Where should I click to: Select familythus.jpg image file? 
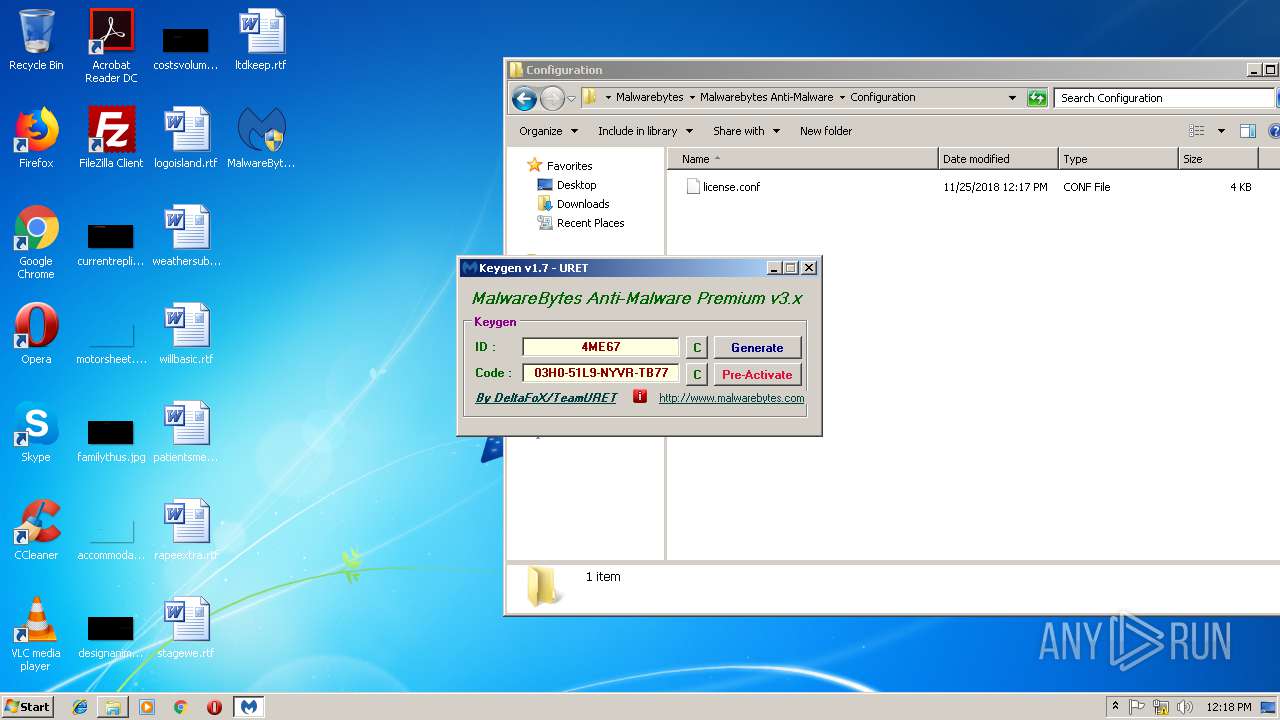(111, 438)
